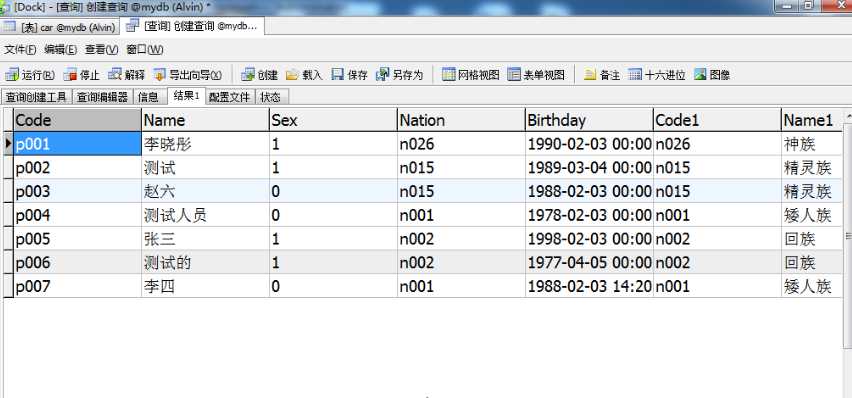Switch to the car @mydb table tab
Screen dimensions: 852x398
click(60, 27)
